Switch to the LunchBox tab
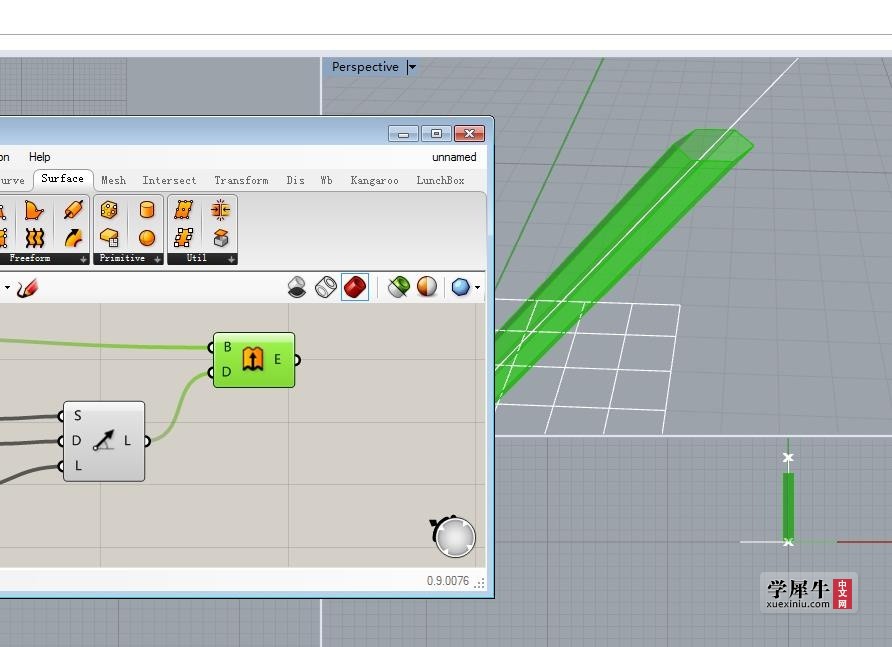This screenshot has height=647, width=892. click(440, 180)
